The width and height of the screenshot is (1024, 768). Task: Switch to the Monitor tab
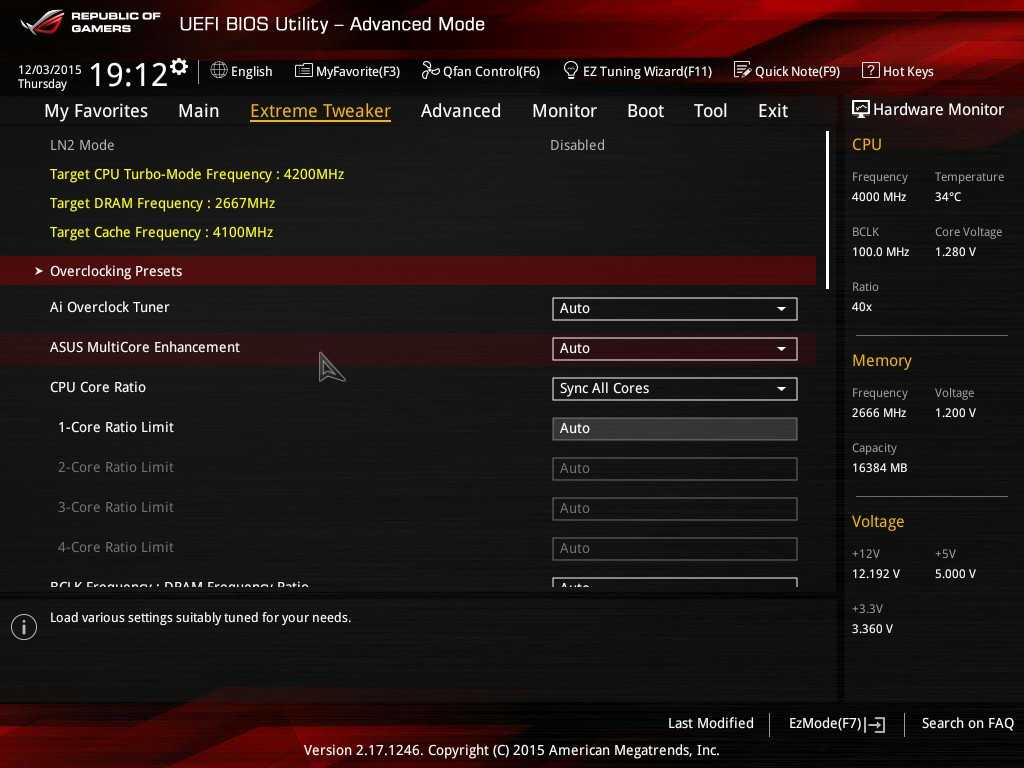564,111
